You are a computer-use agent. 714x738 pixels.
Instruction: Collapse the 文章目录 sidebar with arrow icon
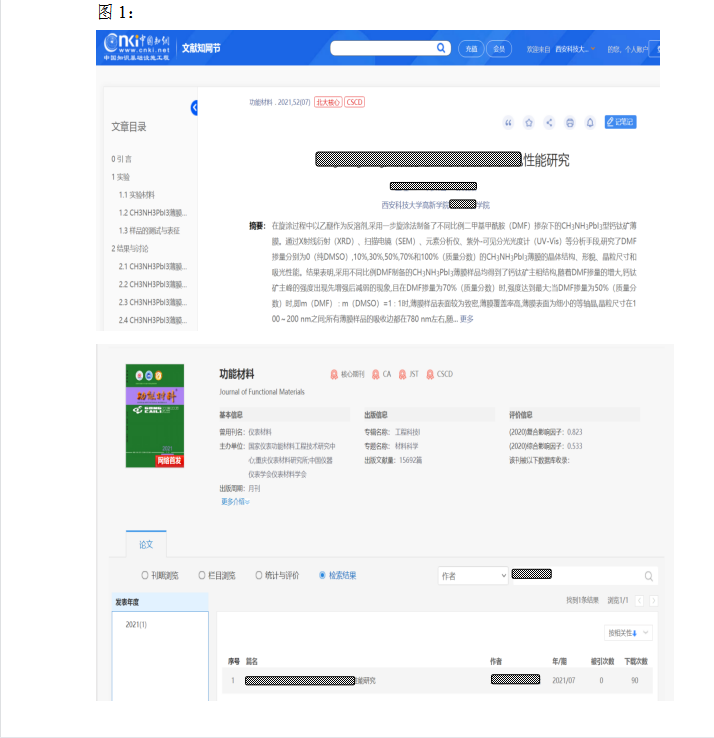pos(194,108)
